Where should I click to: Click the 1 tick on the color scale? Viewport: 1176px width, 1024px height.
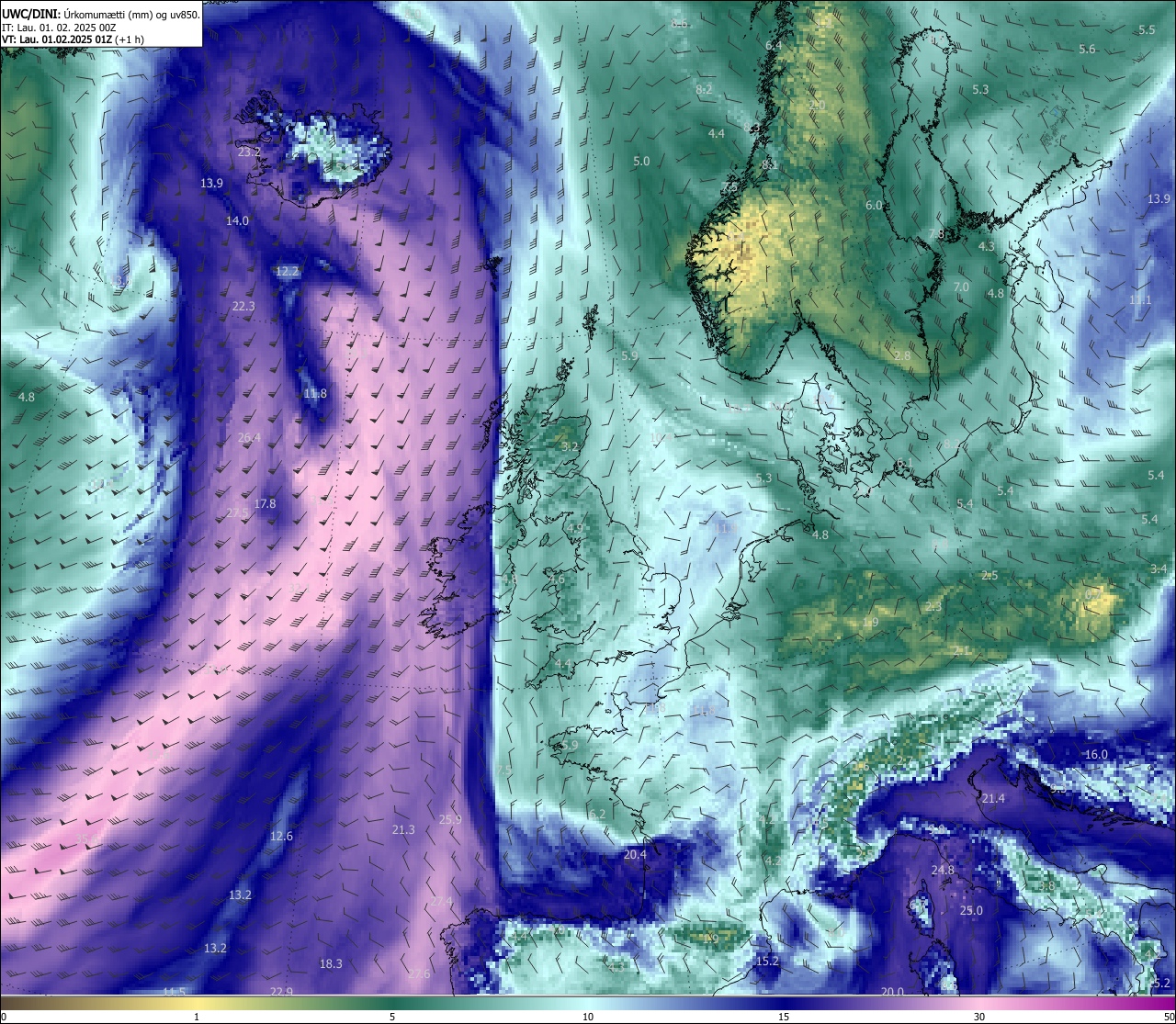pos(197,1017)
